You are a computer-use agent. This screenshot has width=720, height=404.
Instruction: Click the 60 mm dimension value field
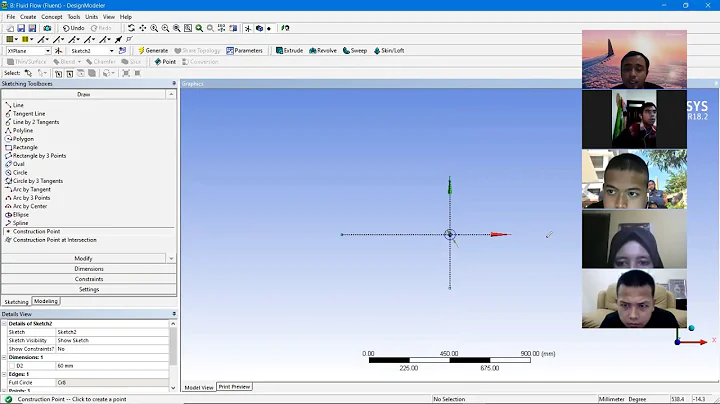click(112, 366)
